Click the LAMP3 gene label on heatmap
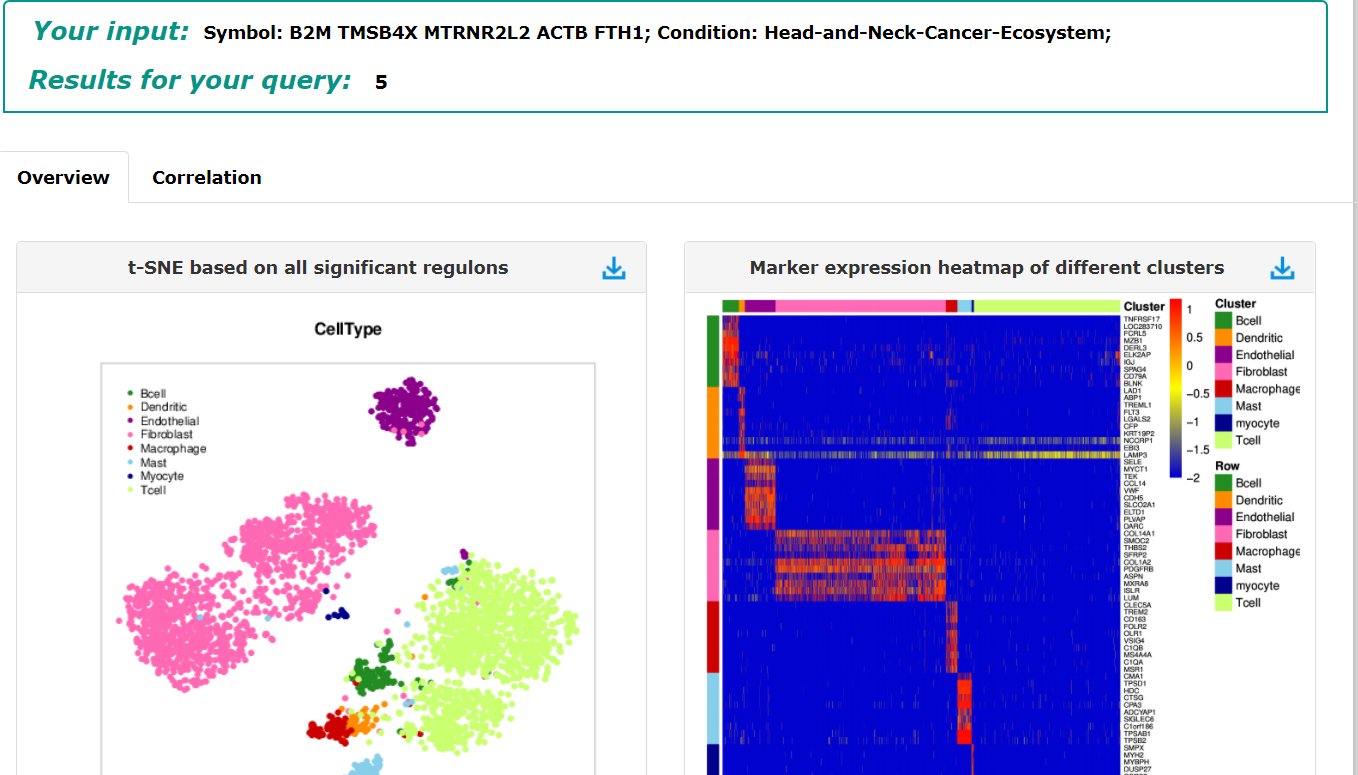 (x=1135, y=455)
